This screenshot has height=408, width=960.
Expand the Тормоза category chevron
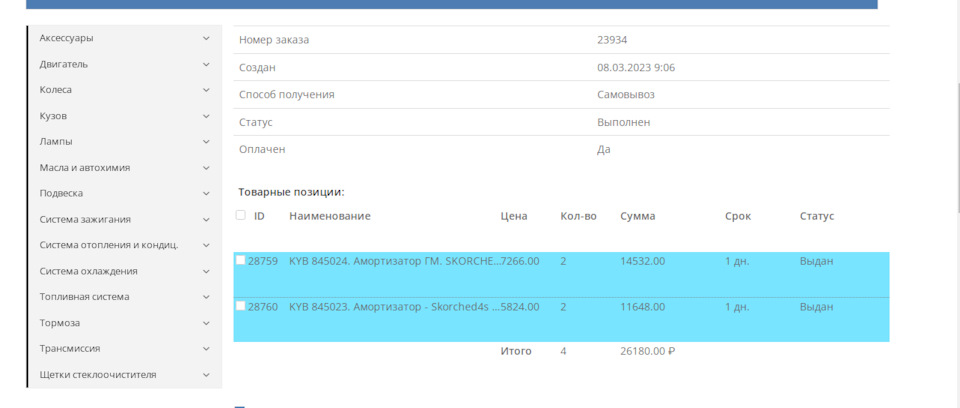coord(206,323)
